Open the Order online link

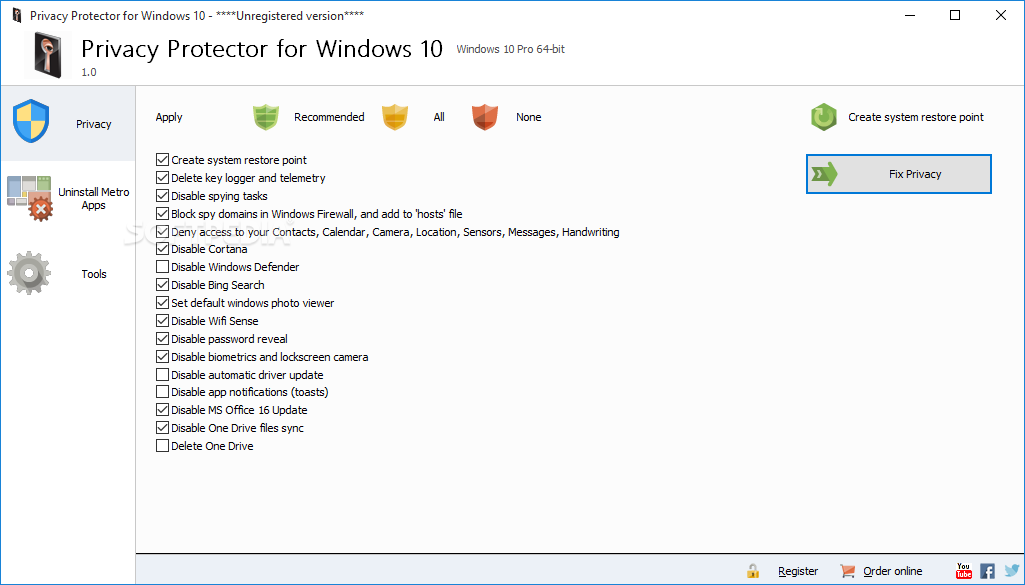click(892, 571)
